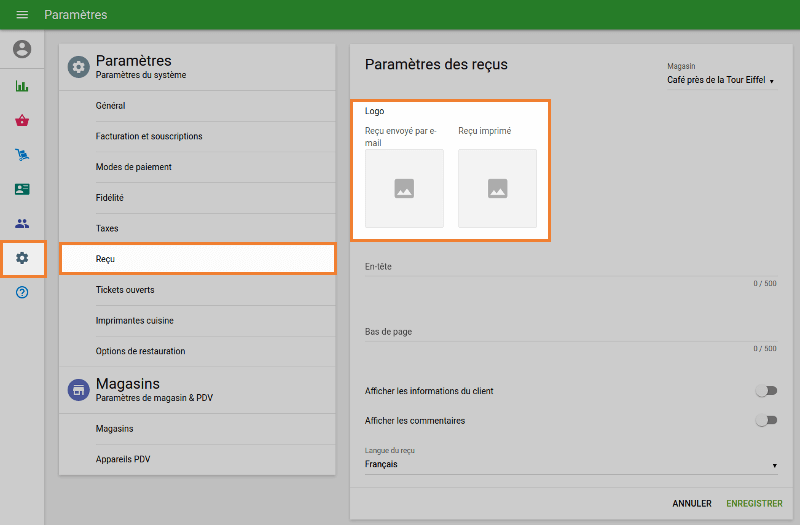
Task: Open the help question mark icon
Action: click(x=22, y=293)
